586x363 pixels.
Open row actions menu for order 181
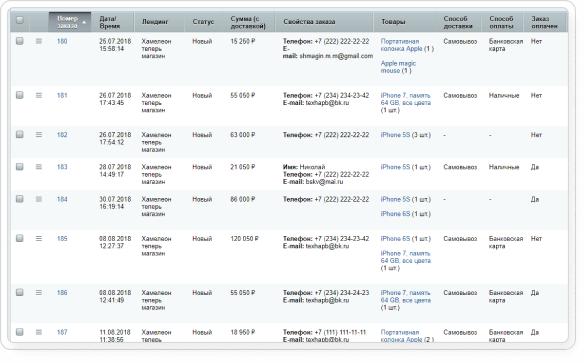[x=39, y=95]
